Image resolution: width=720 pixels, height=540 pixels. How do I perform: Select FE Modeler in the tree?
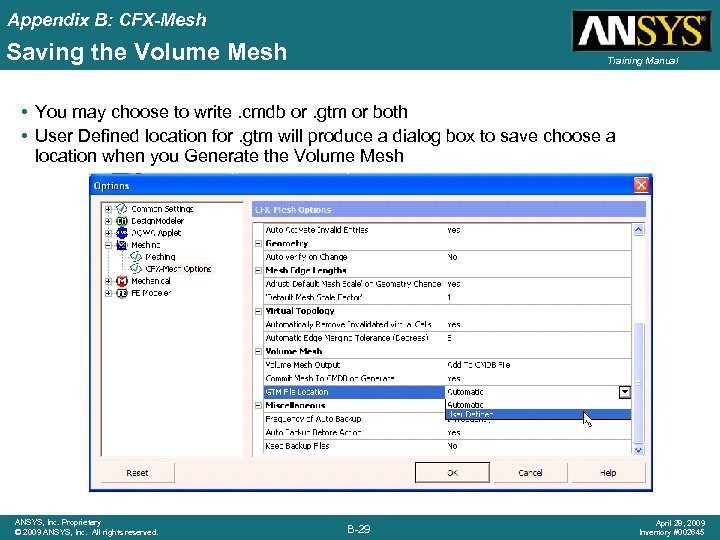(x=151, y=292)
